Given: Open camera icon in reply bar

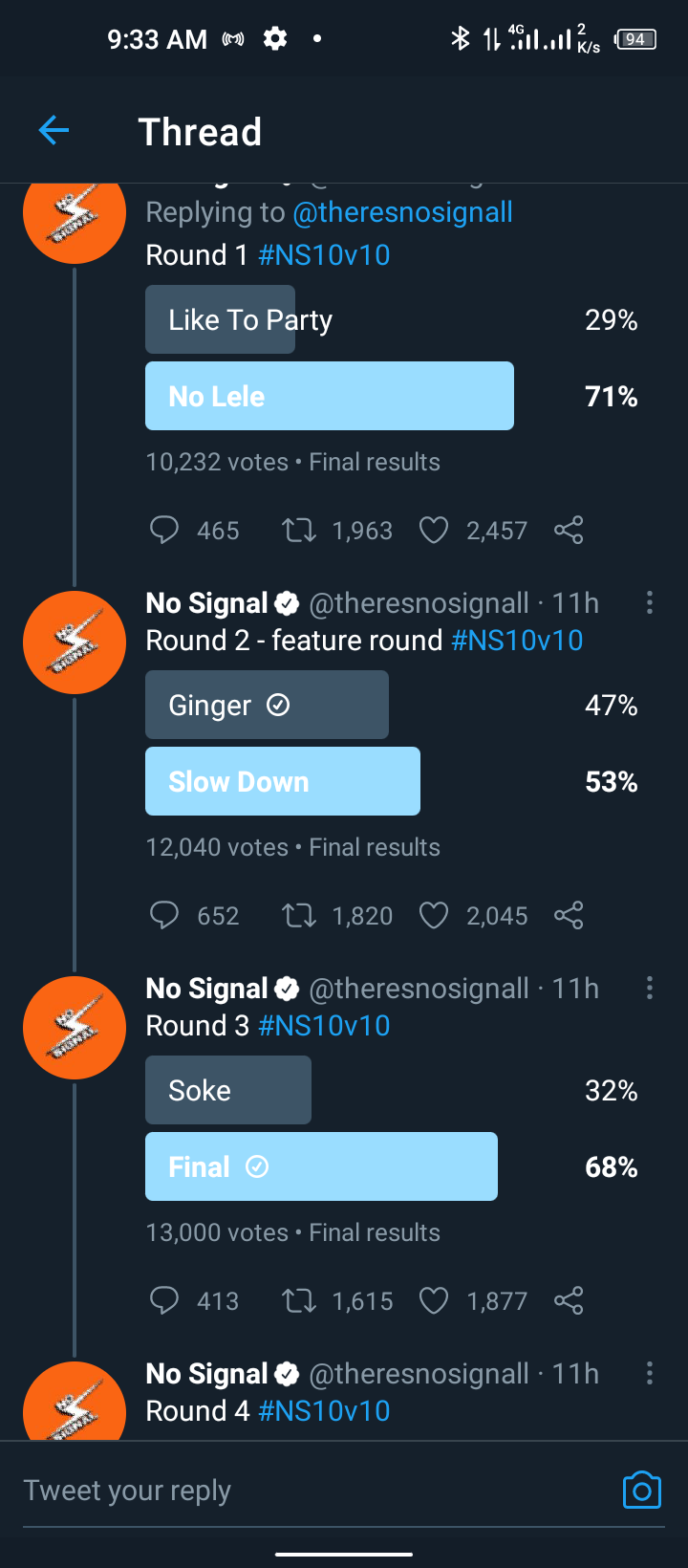Looking at the screenshot, I should pos(642,1490).
